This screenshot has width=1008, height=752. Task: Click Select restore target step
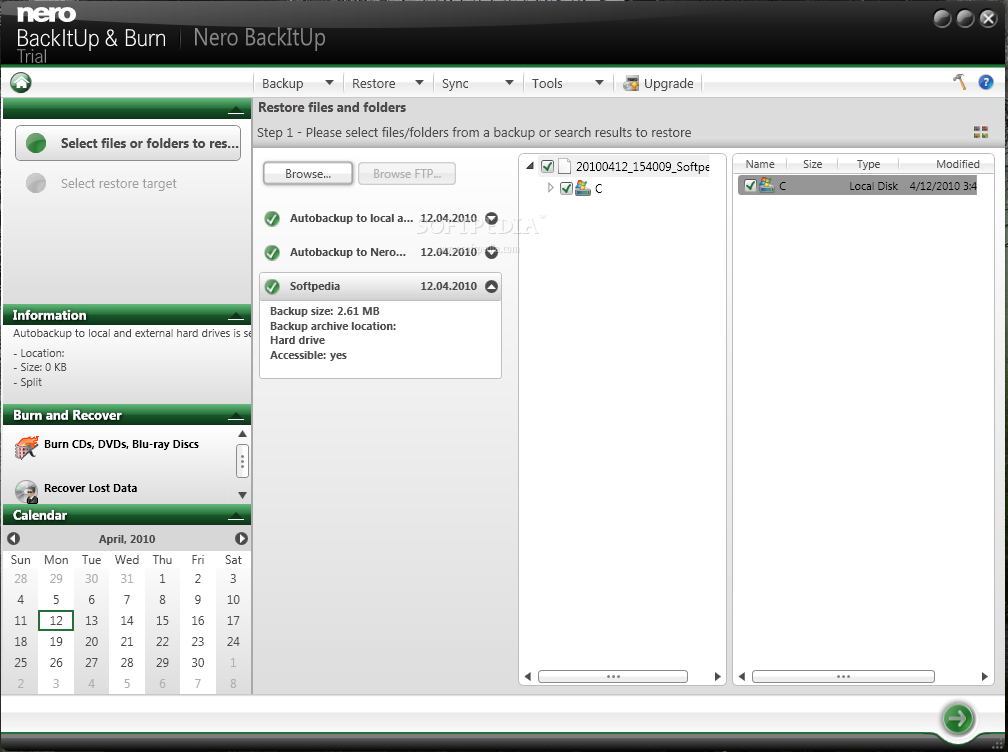(x=119, y=183)
